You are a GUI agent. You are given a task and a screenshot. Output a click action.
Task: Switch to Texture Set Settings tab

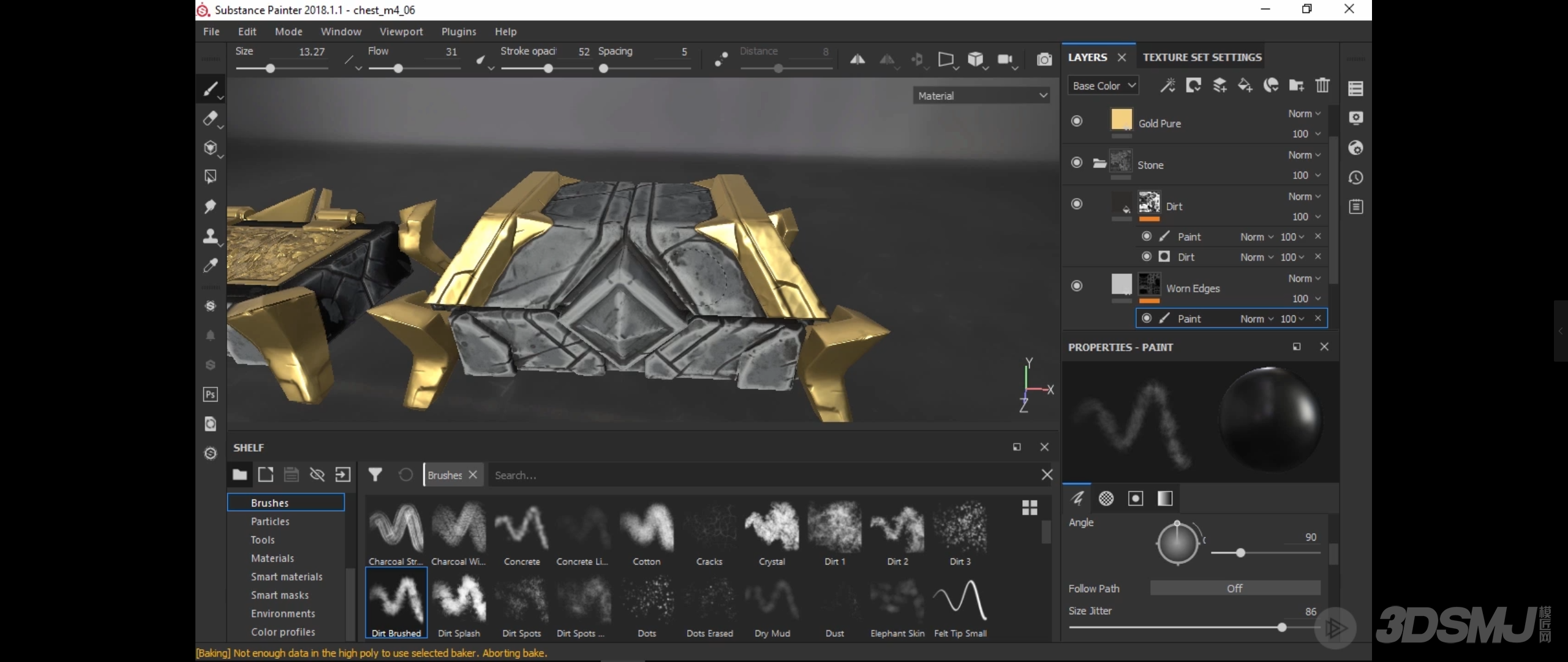(x=1202, y=57)
